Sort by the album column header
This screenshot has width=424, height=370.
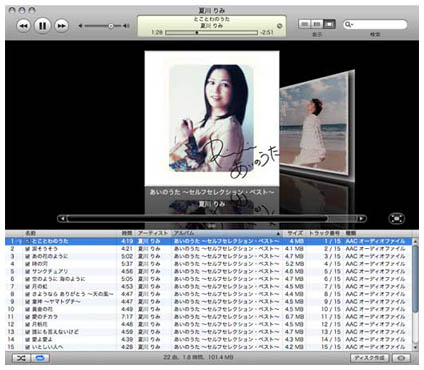[227, 233]
